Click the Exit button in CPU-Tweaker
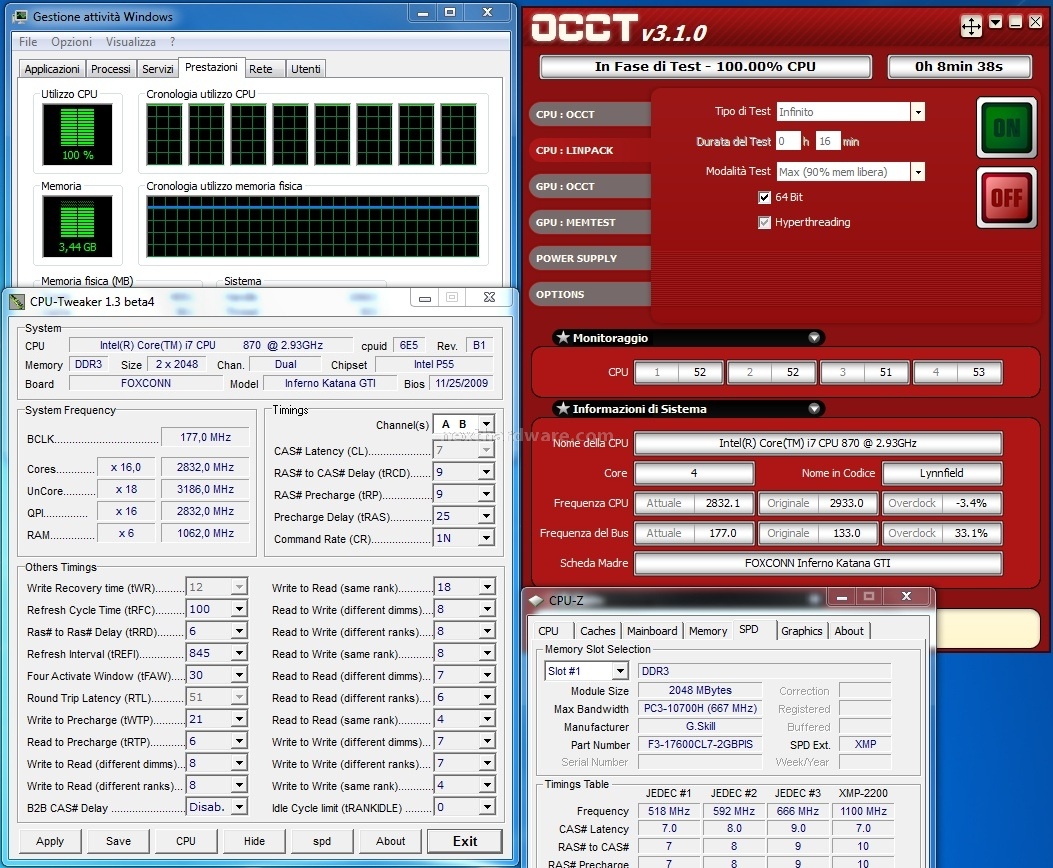This screenshot has height=868, width=1053. pos(465,841)
